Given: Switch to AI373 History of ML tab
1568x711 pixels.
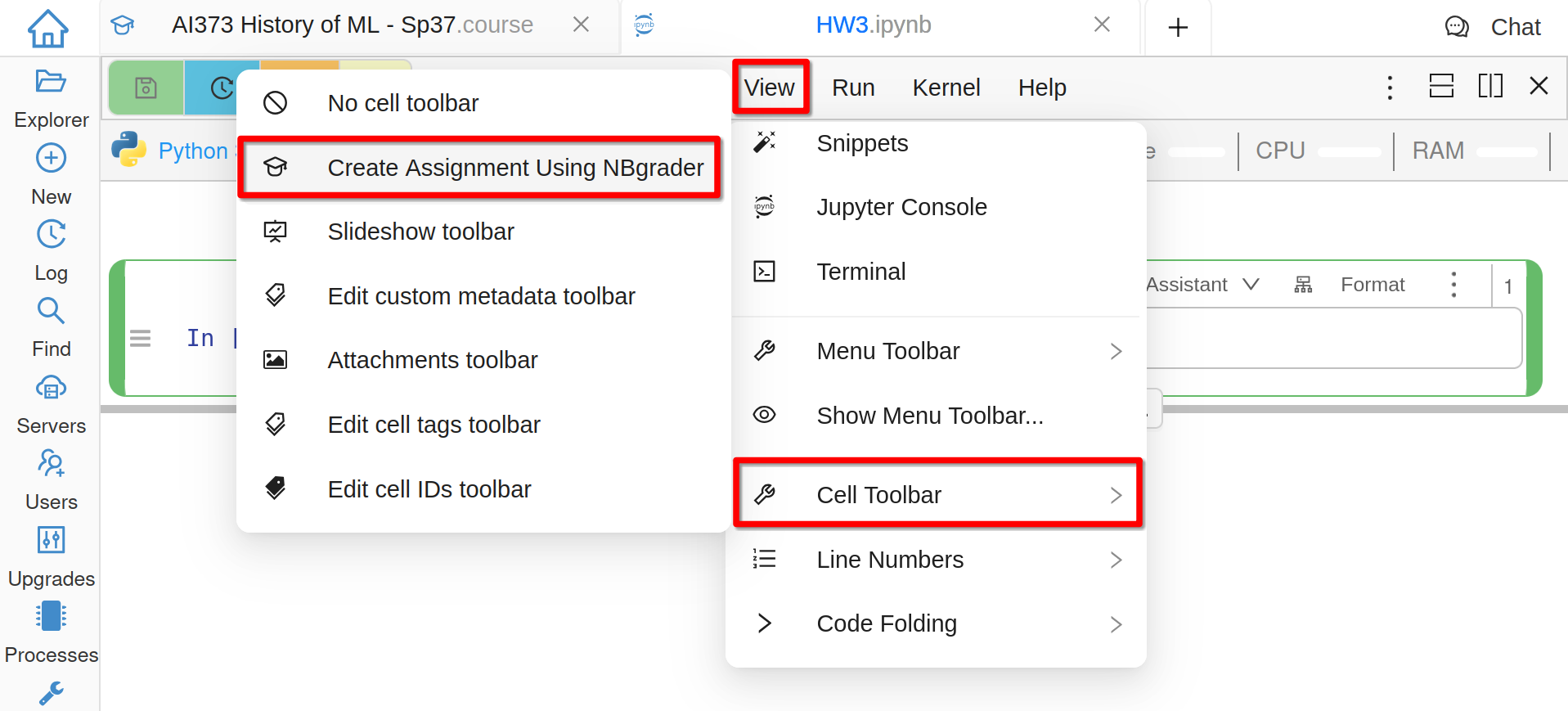Looking at the screenshot, I should [352, 25].
